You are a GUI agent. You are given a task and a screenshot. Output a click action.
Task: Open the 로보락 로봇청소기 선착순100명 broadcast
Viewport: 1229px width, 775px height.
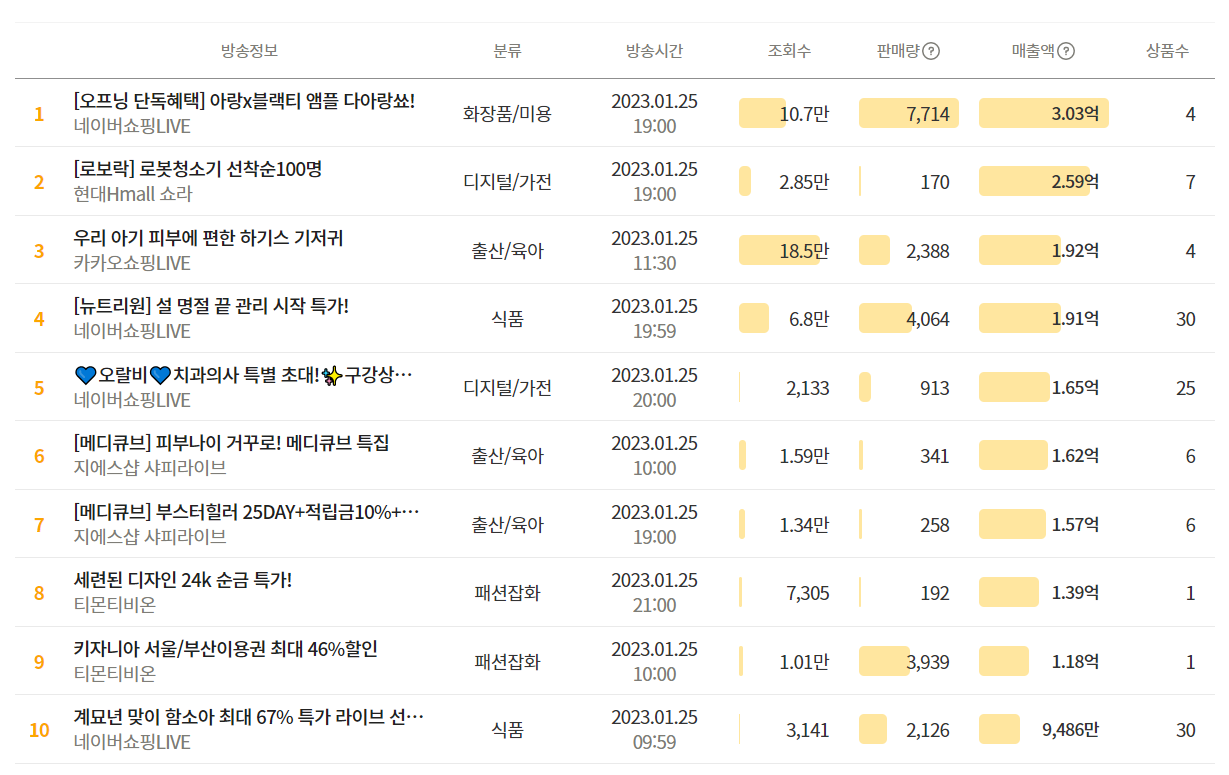[x=198, y=169]
